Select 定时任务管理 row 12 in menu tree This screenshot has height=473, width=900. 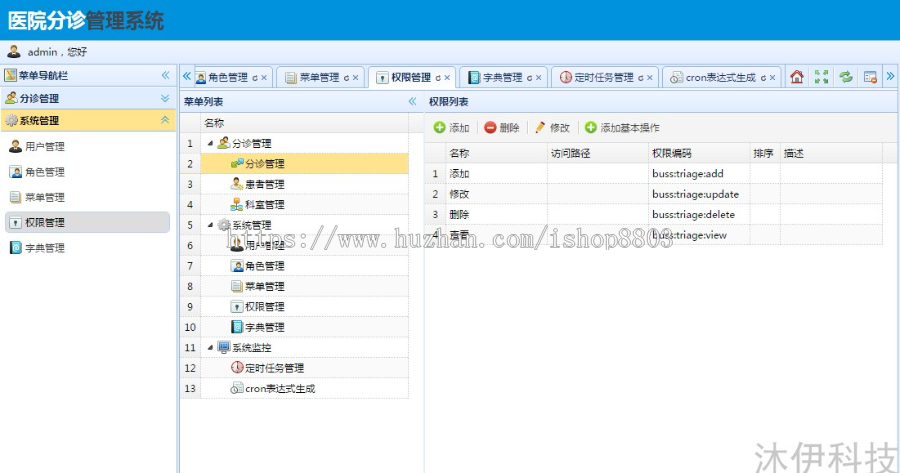[x=304, y=368]
